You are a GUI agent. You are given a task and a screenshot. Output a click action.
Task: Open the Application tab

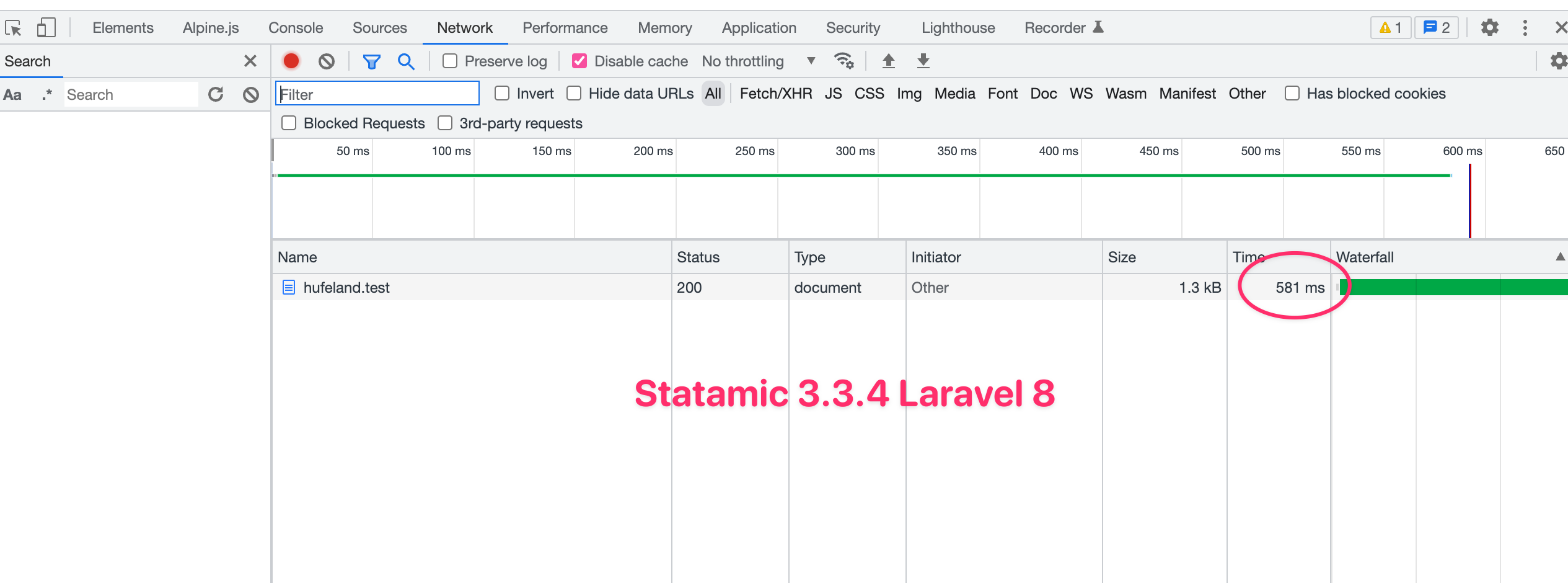click(759, 28)
